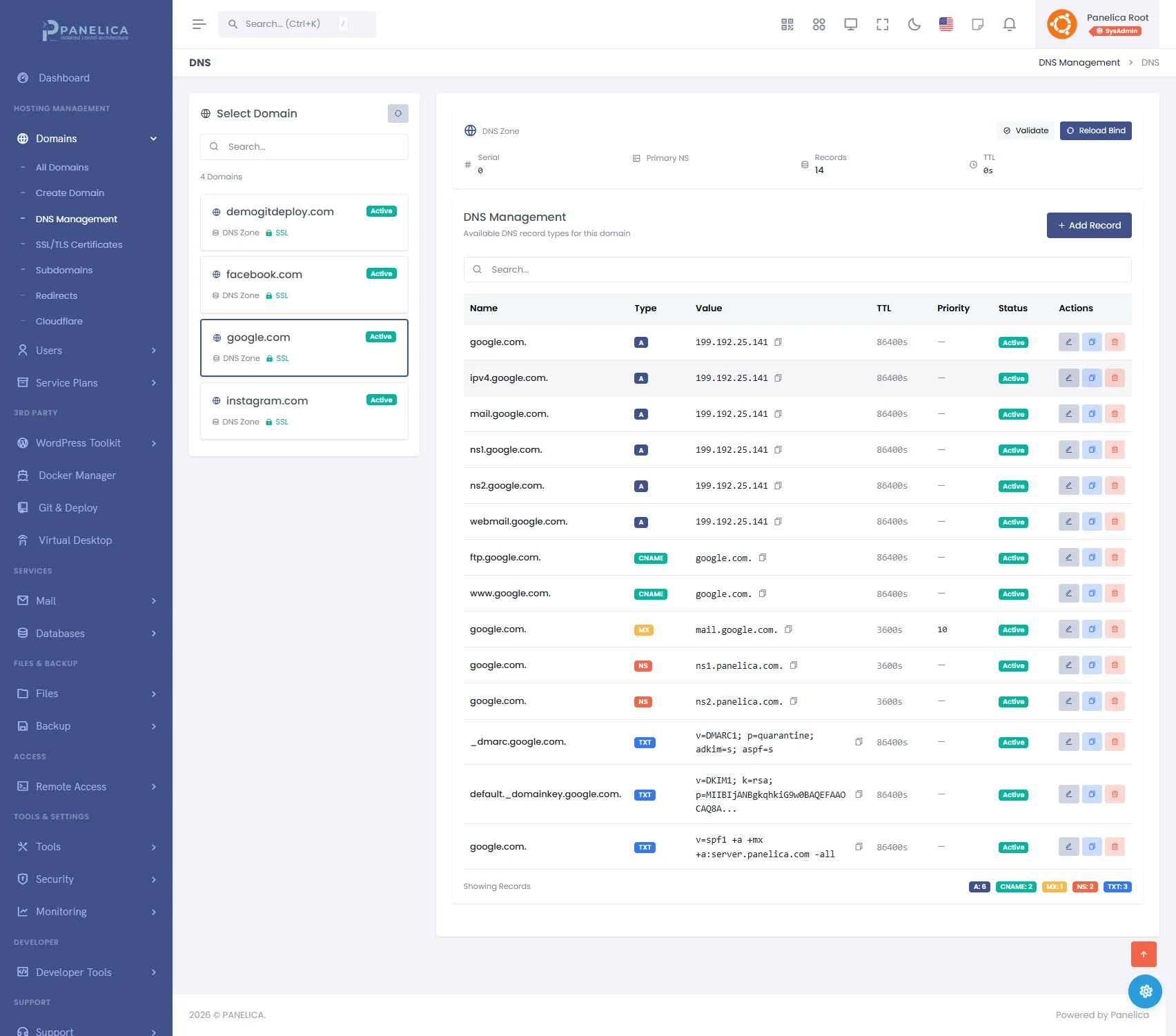The image size is (1176, 1036).
Task: Duplicate the www.google.com. record
Action: pyautogui.click(x=1092, y=594)
